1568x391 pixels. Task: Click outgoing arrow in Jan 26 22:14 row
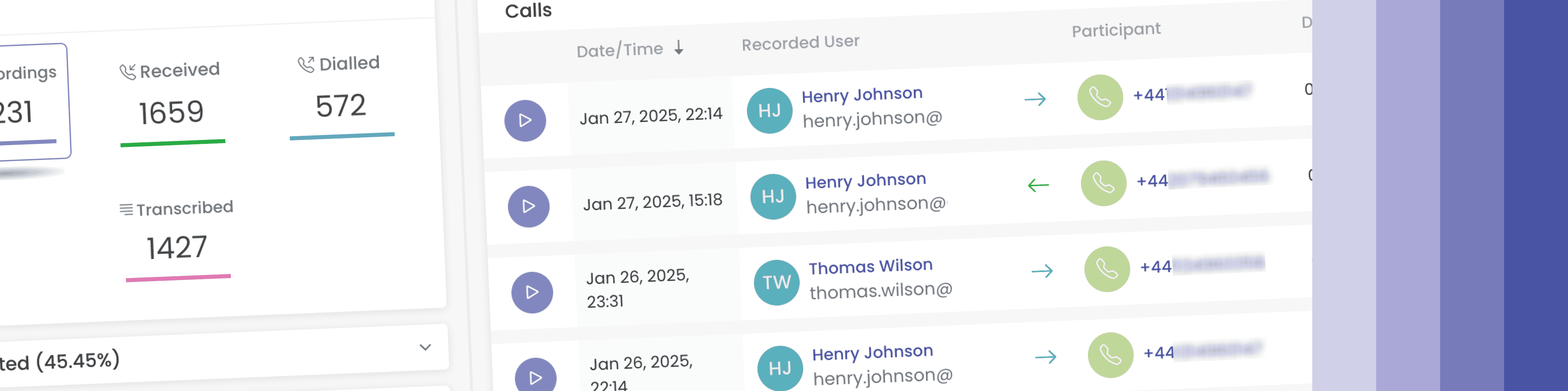coord(1046,357)
